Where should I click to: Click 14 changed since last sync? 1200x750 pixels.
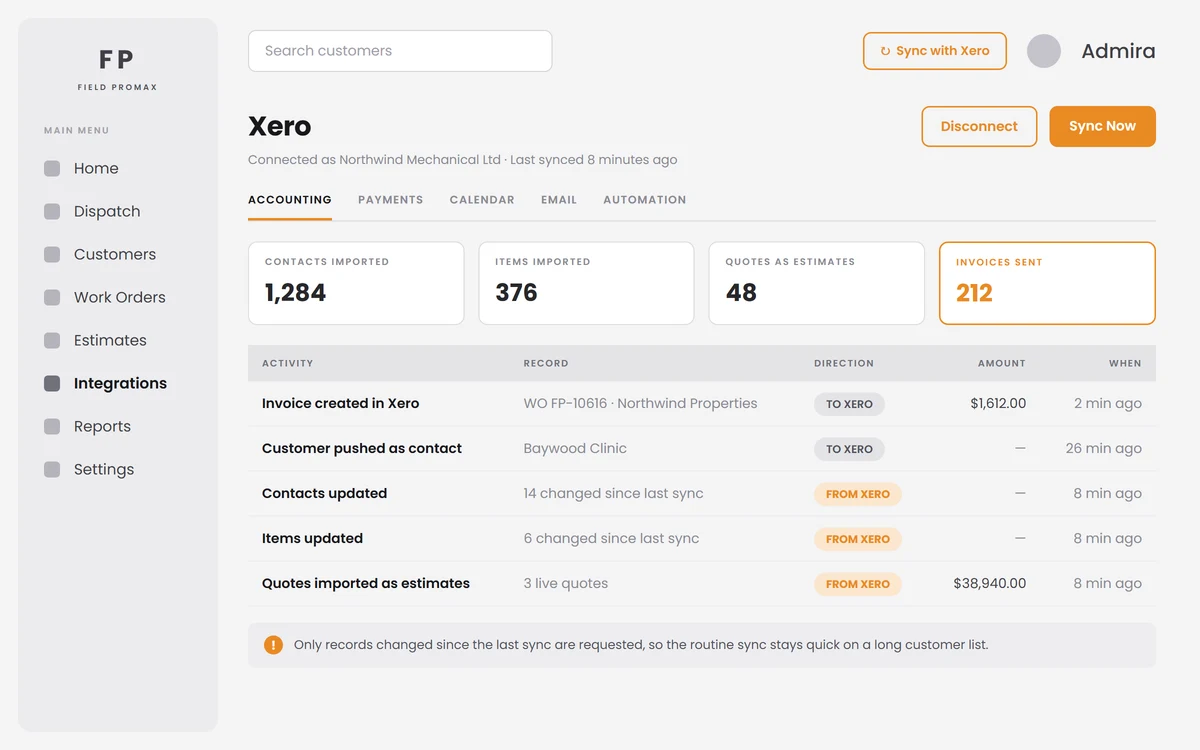614,494
